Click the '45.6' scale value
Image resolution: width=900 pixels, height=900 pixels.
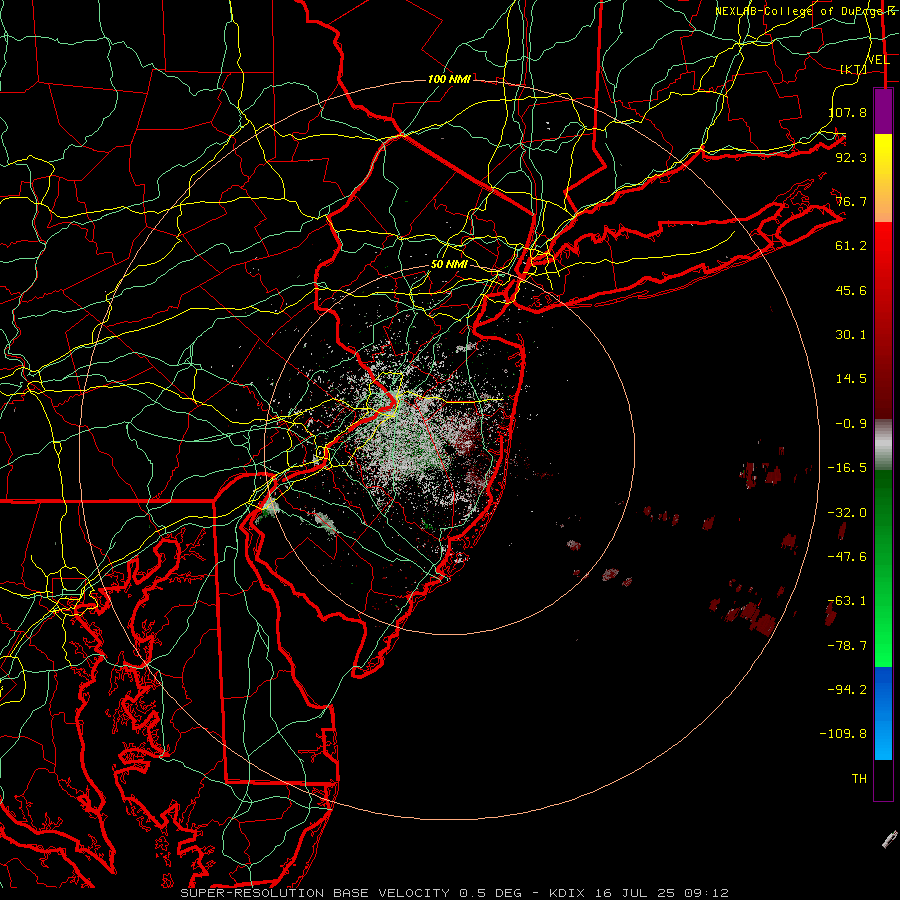click(x=851, y=290)
